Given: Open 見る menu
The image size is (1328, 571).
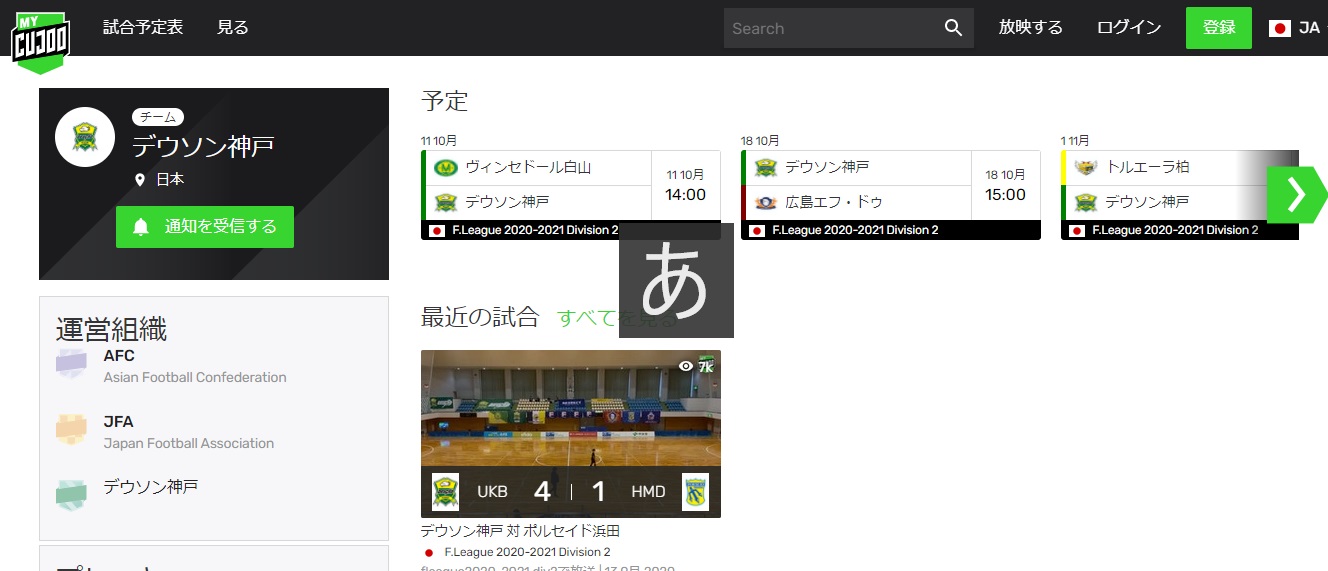Looking at the screenshot, I should pos(233,28).
